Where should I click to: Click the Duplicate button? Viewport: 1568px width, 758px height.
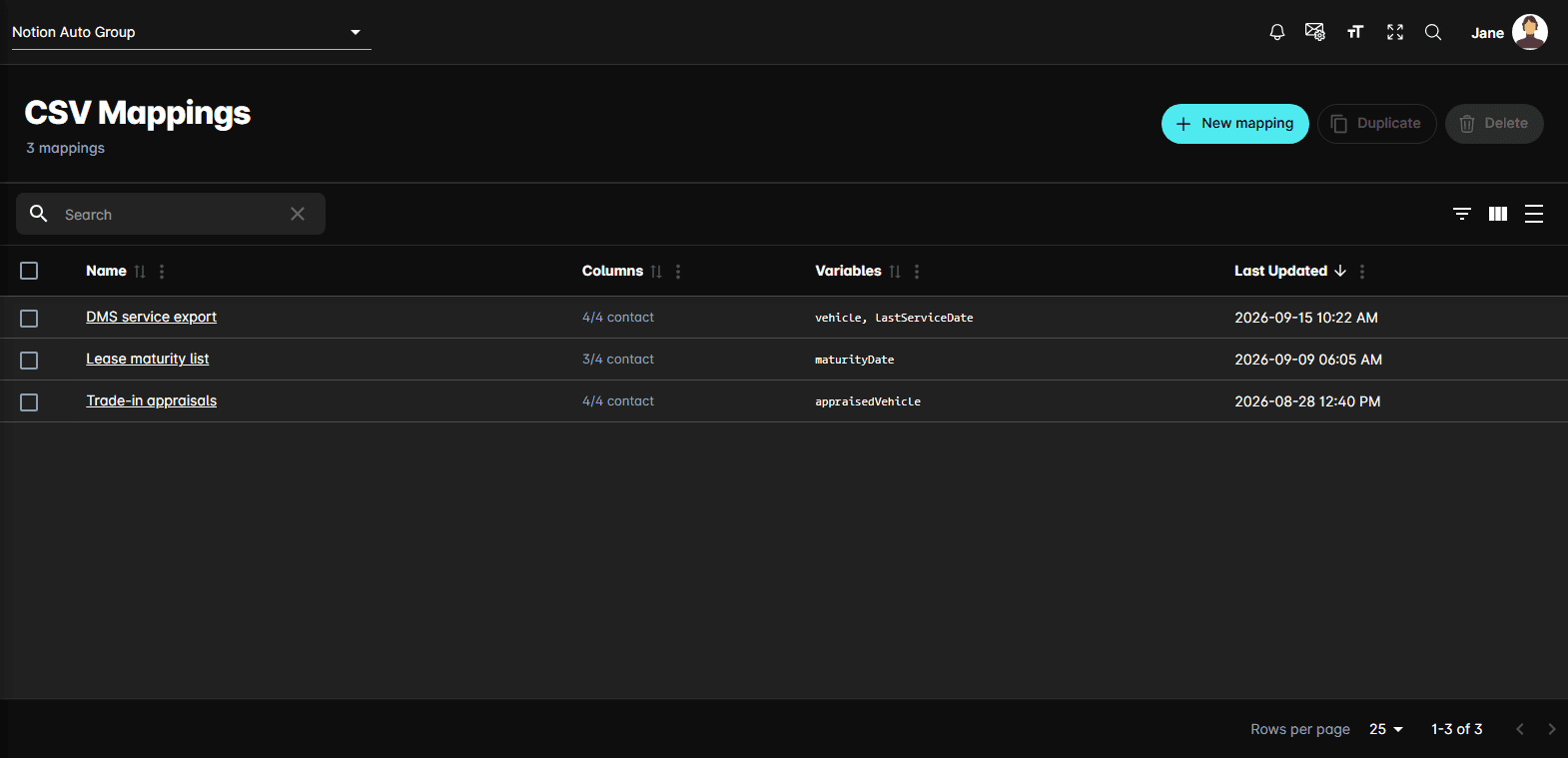click(1377, 124)
